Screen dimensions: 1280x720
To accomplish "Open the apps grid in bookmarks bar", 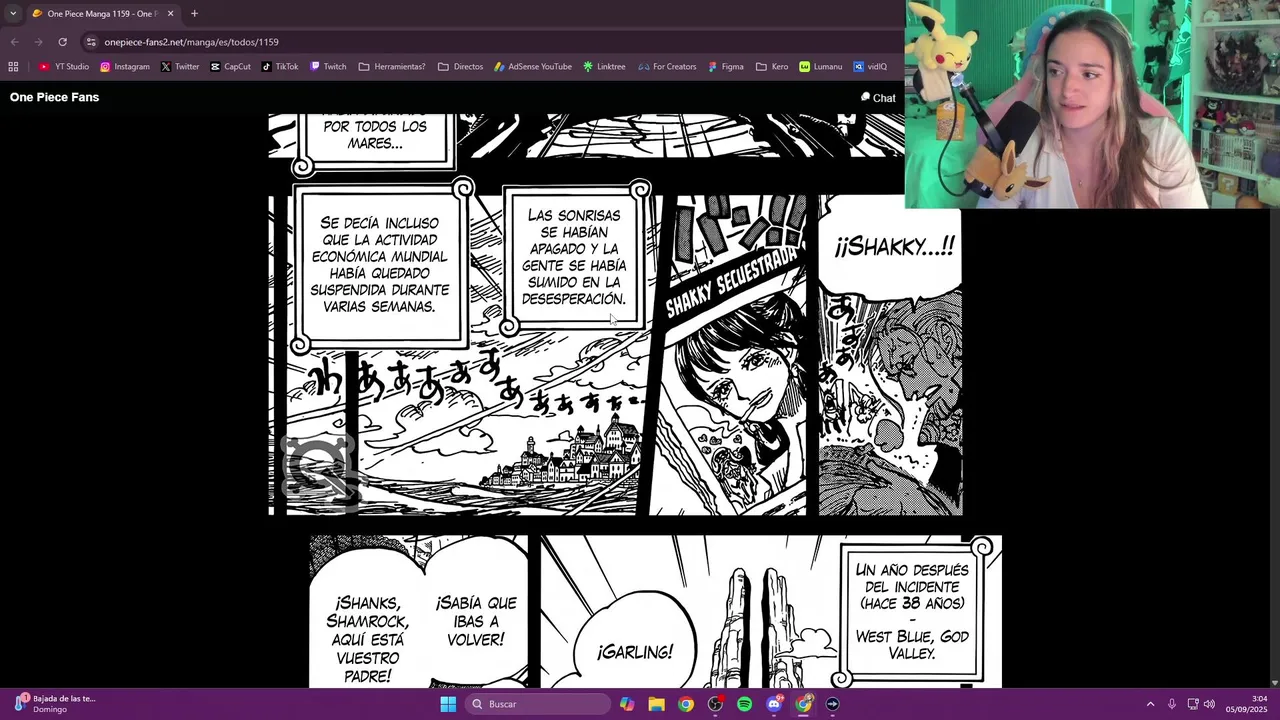I will pos(13,67).
